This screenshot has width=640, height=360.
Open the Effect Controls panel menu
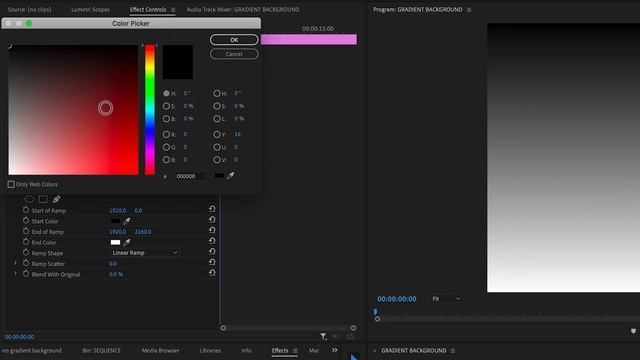coord(173,10)
